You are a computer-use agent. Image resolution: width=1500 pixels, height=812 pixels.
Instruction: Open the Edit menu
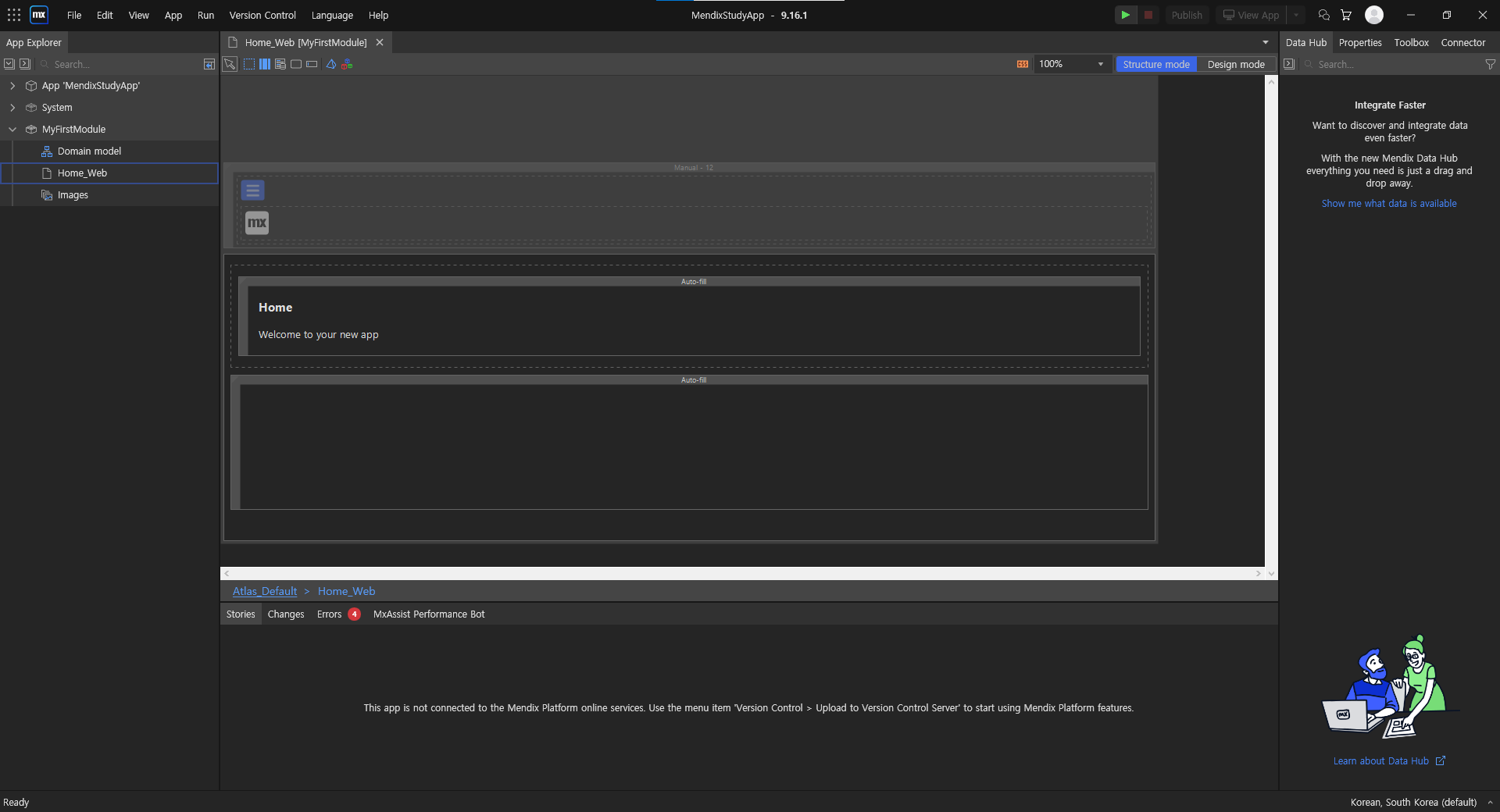click(x=105, y=15)
